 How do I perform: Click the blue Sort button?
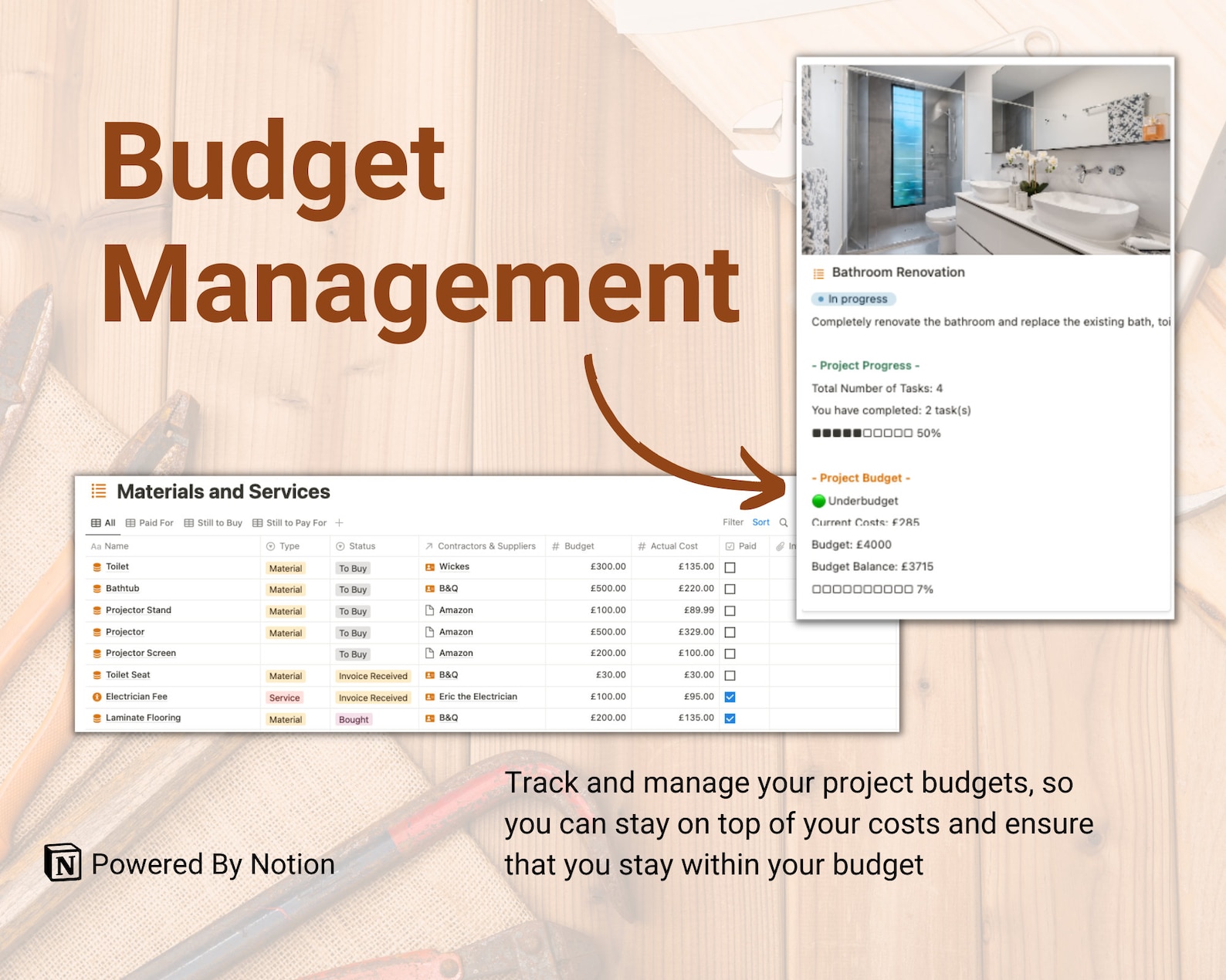[761, 522]
